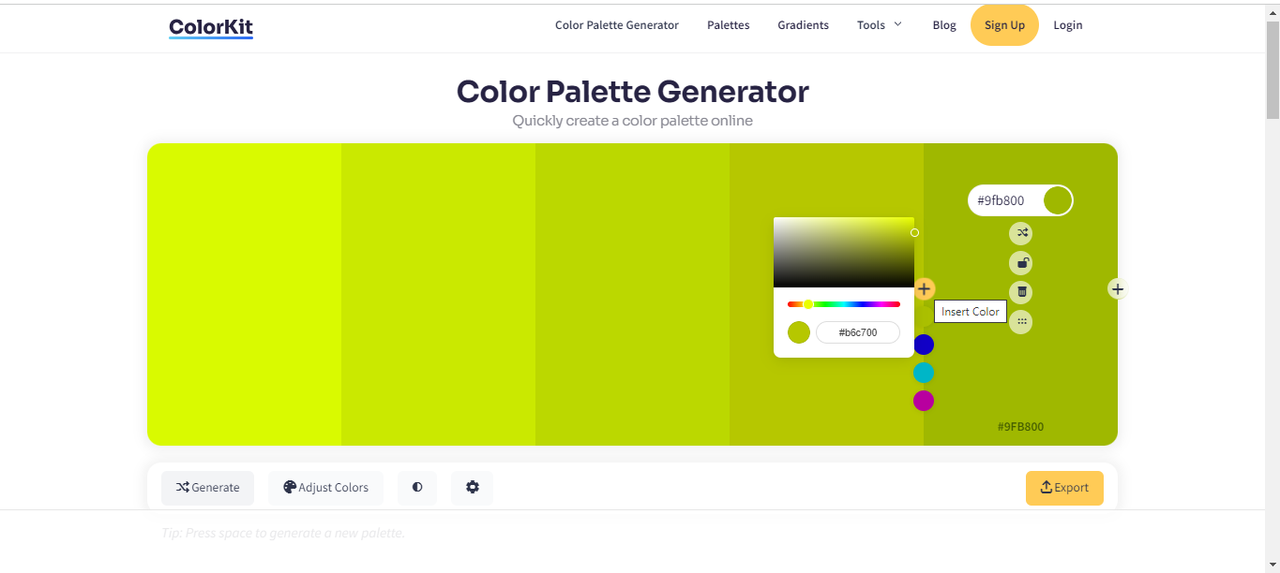
Task: Click the shuffle color icon in last swatch
Action: pos(1021,234)
